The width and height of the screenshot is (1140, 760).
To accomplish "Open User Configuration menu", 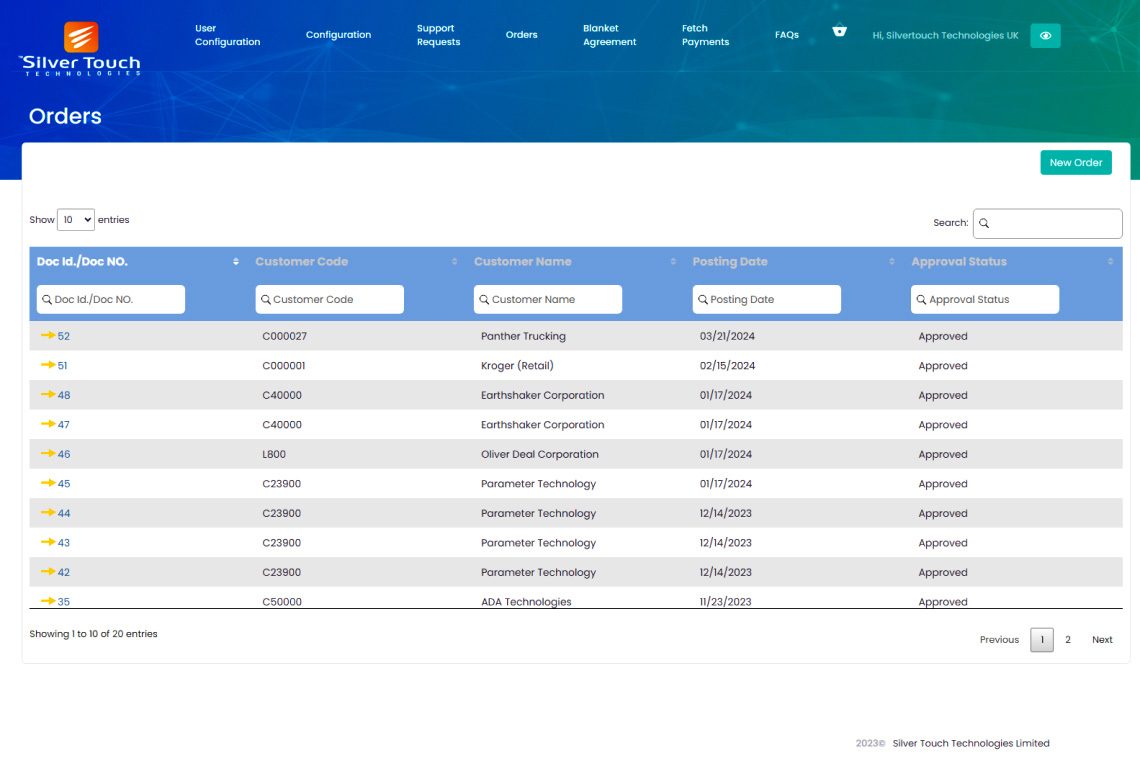I will click(x=228, y=35).
